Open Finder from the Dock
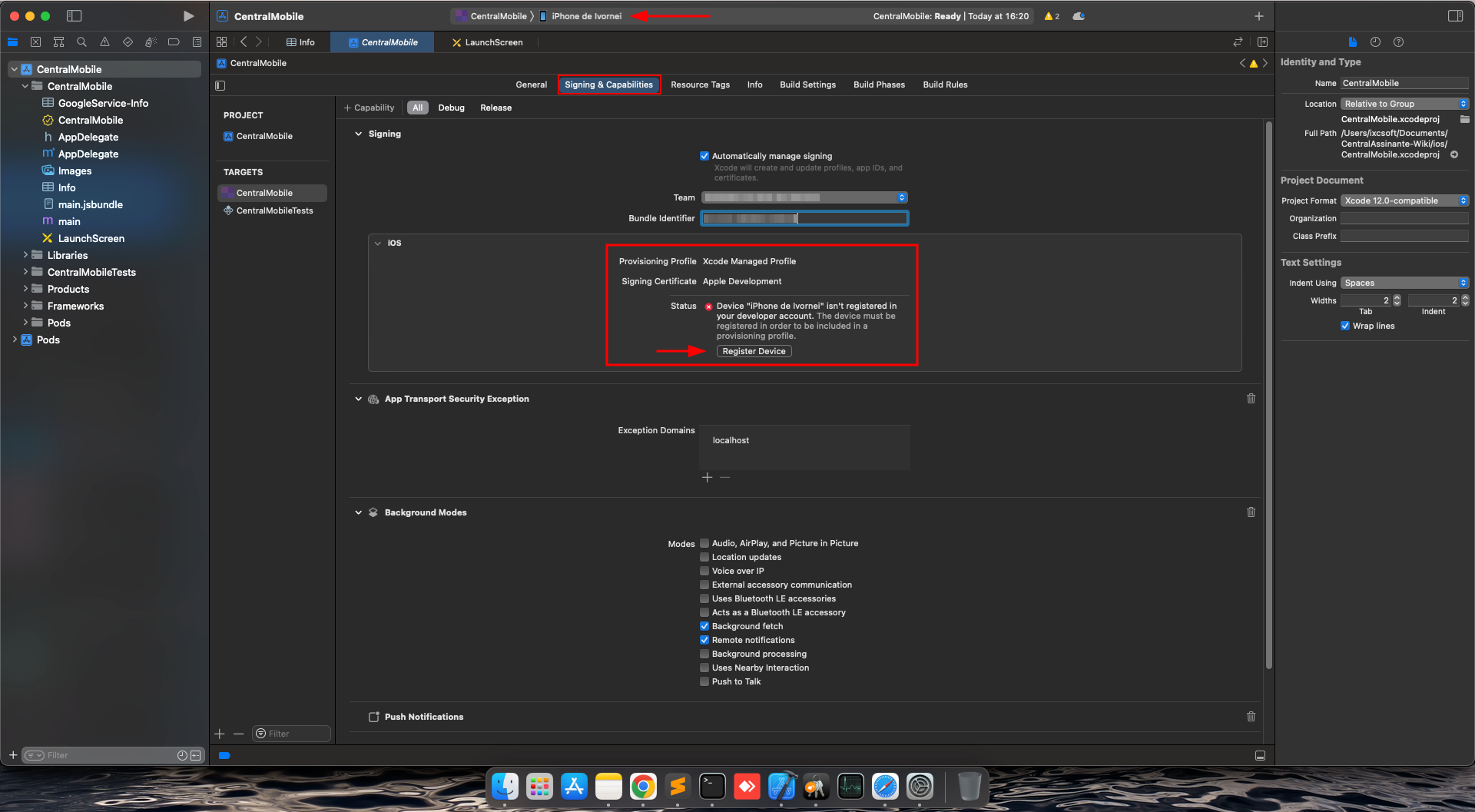The width and height of the screenshot is (1475, 812). pyautogui.click(x=505, y=787)
